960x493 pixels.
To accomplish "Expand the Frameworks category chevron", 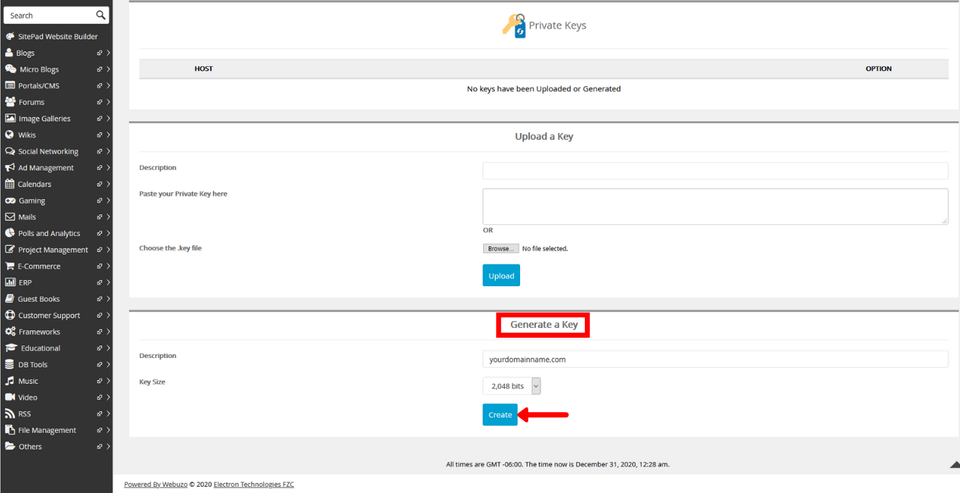I will (108, 332).
